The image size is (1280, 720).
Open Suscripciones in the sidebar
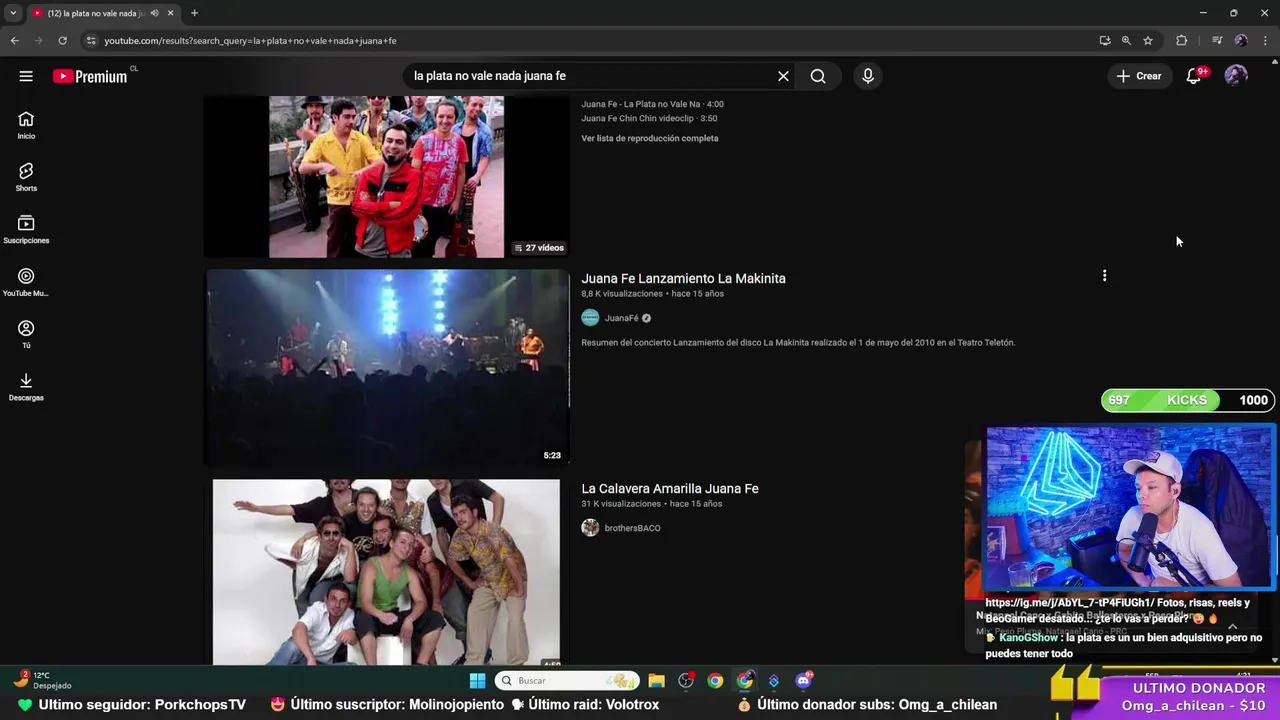pyautogui.click(x=26, y=230)
